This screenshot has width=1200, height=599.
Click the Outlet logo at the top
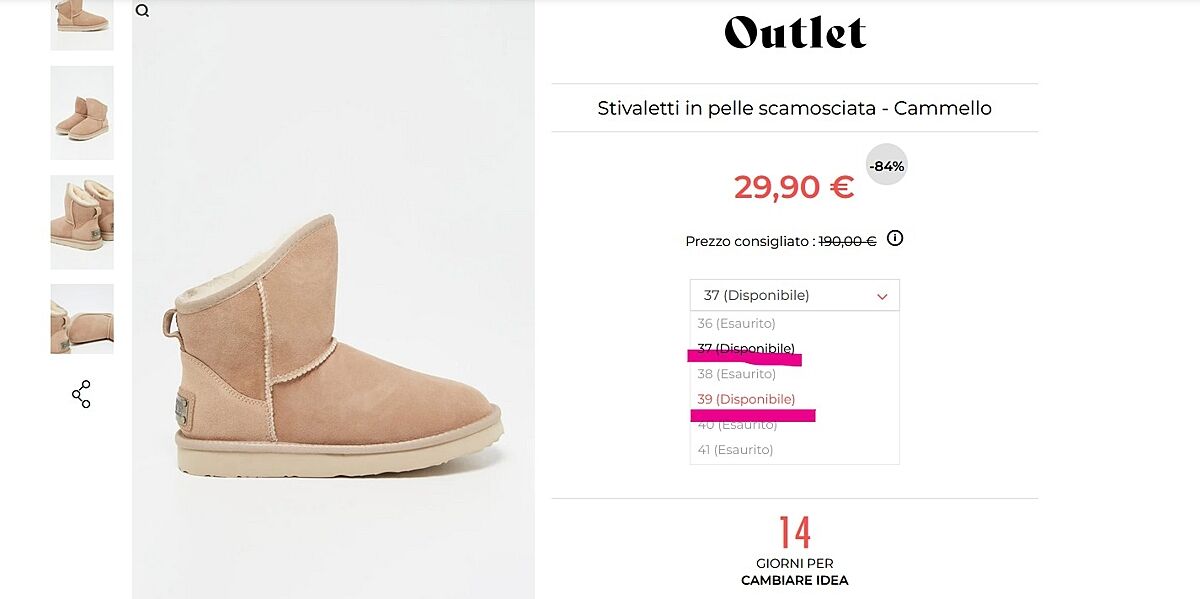tap(795, 32)
